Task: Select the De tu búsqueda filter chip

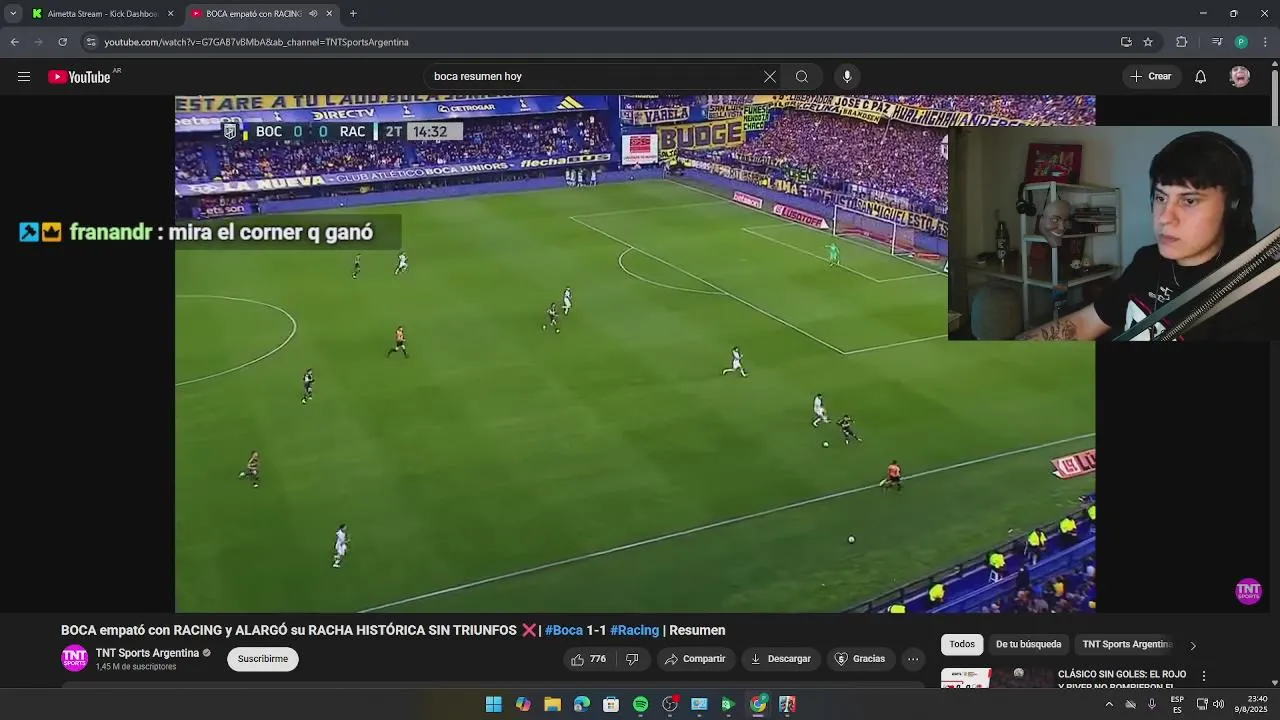Action: coord(1028,645)
